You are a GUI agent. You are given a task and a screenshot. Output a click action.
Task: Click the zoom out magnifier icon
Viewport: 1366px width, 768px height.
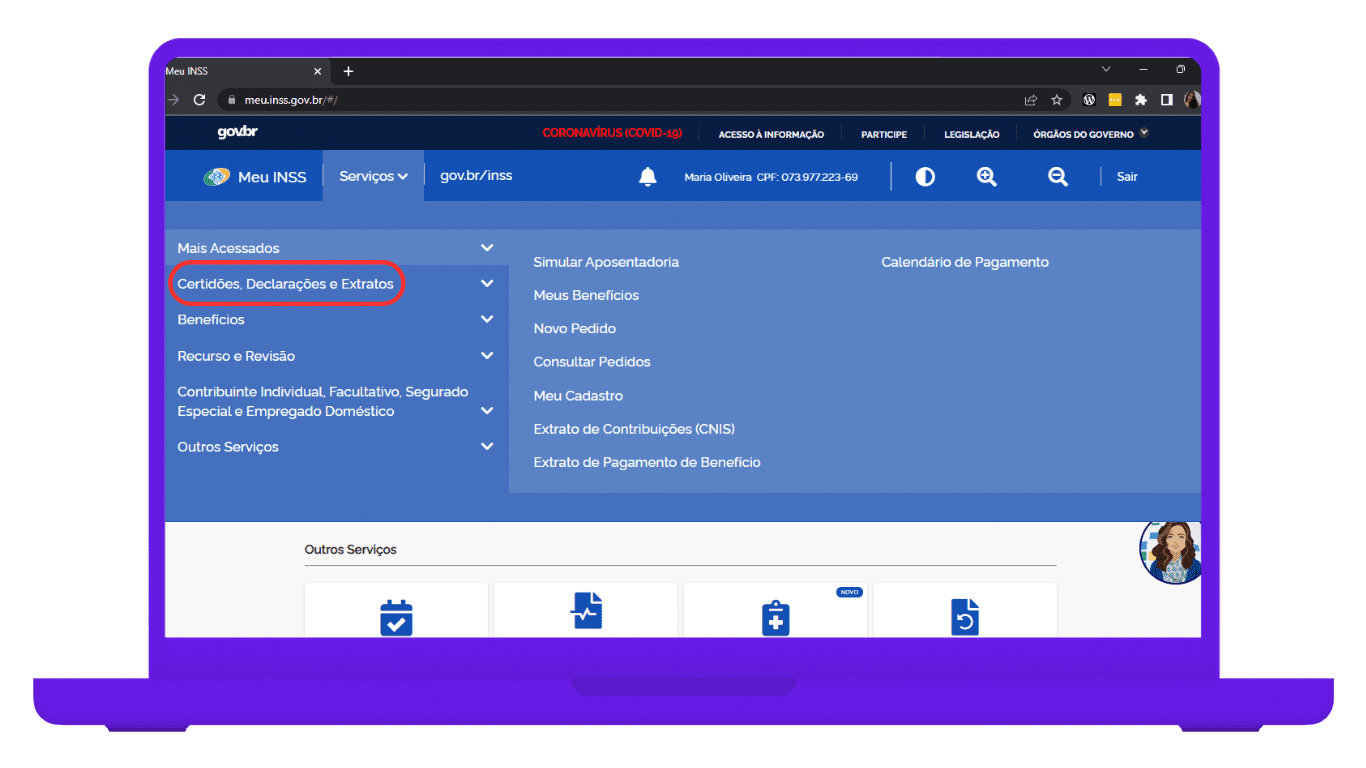pos(1057,177)
